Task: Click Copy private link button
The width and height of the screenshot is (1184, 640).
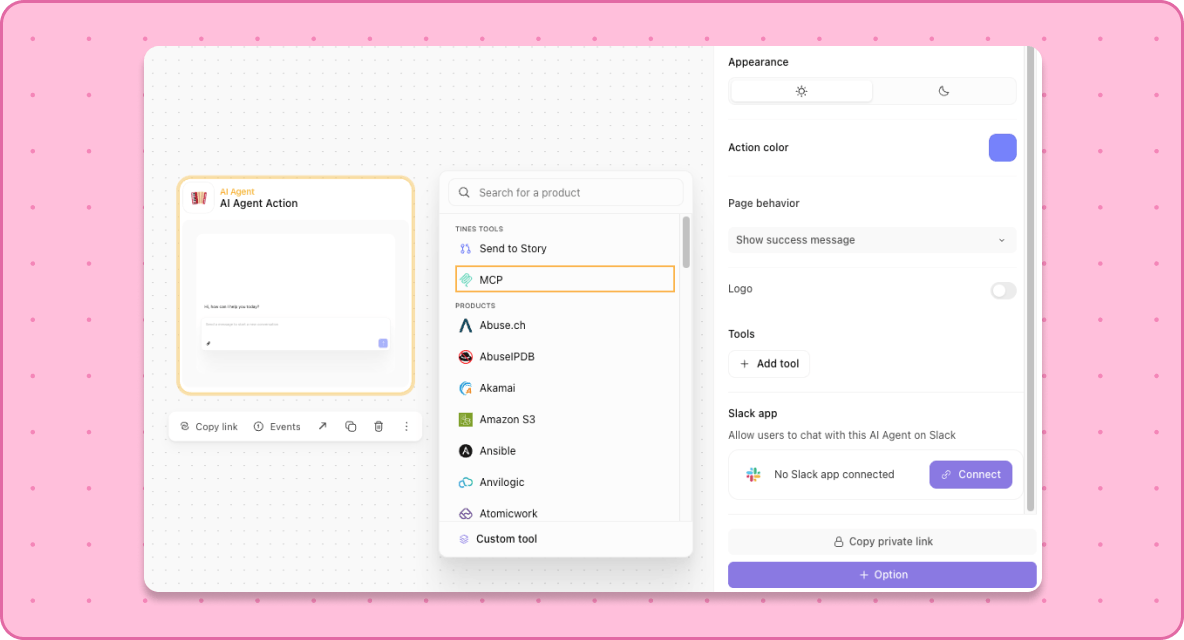Action: pyautogui.click(x=882, y=542)
